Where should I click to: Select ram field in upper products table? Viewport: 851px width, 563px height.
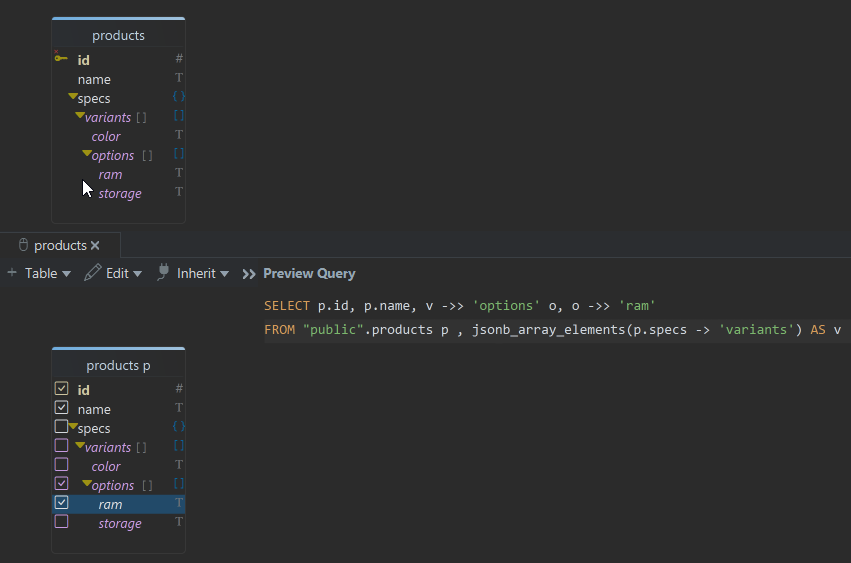point(110,174)
